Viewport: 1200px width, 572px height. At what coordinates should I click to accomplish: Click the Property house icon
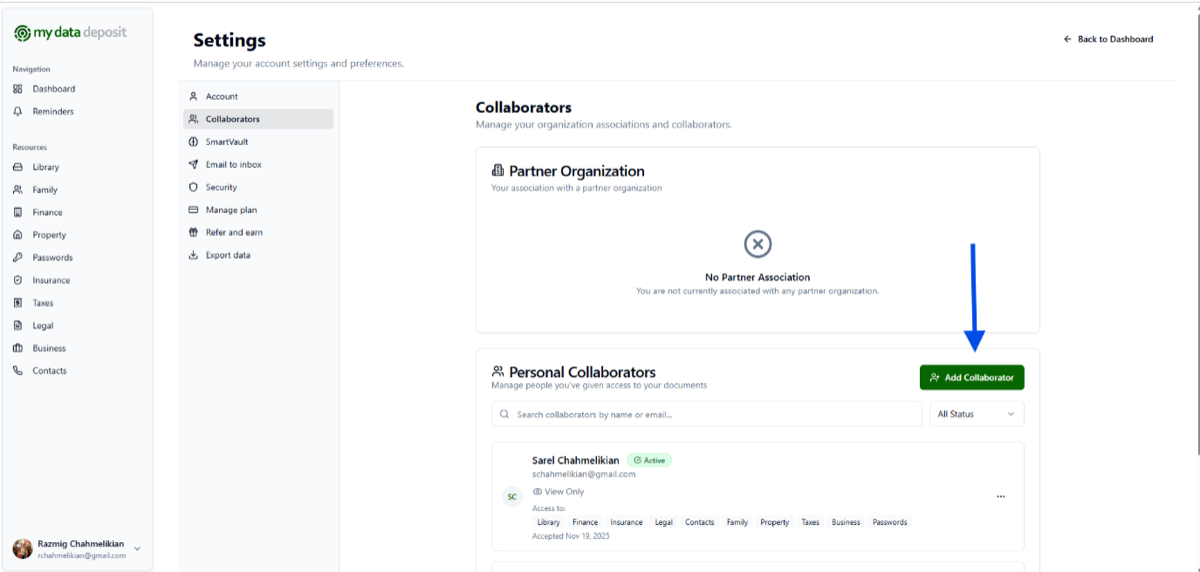[x=18, y=235]
